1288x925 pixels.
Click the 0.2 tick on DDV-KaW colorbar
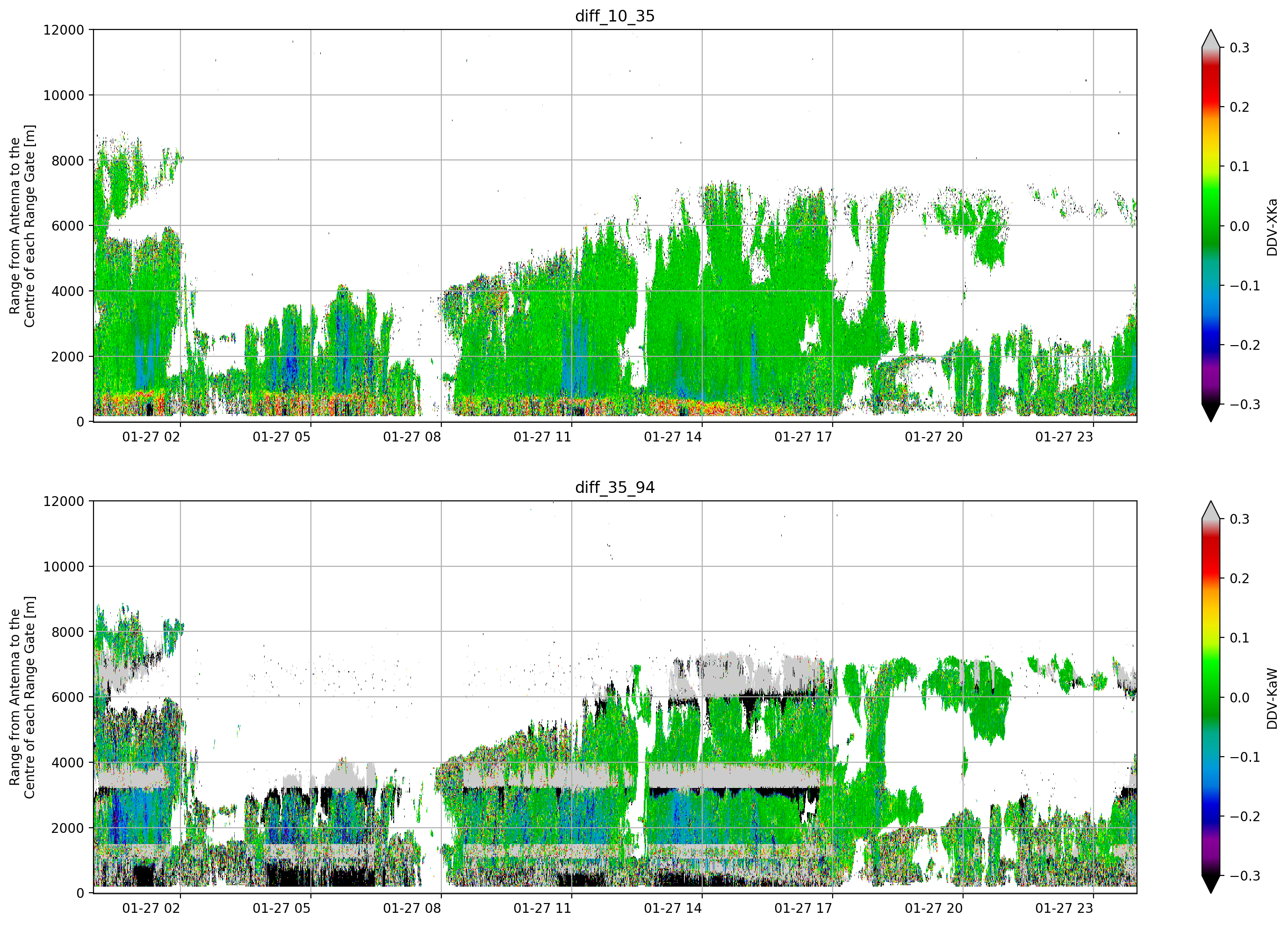1239,579
